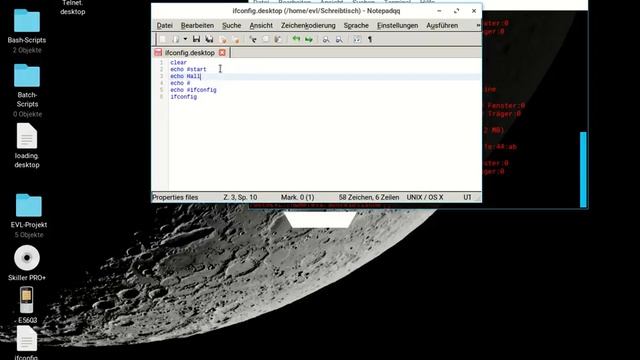
Task: Expand the recent files dropdown arrow
Action: point(185,39)
